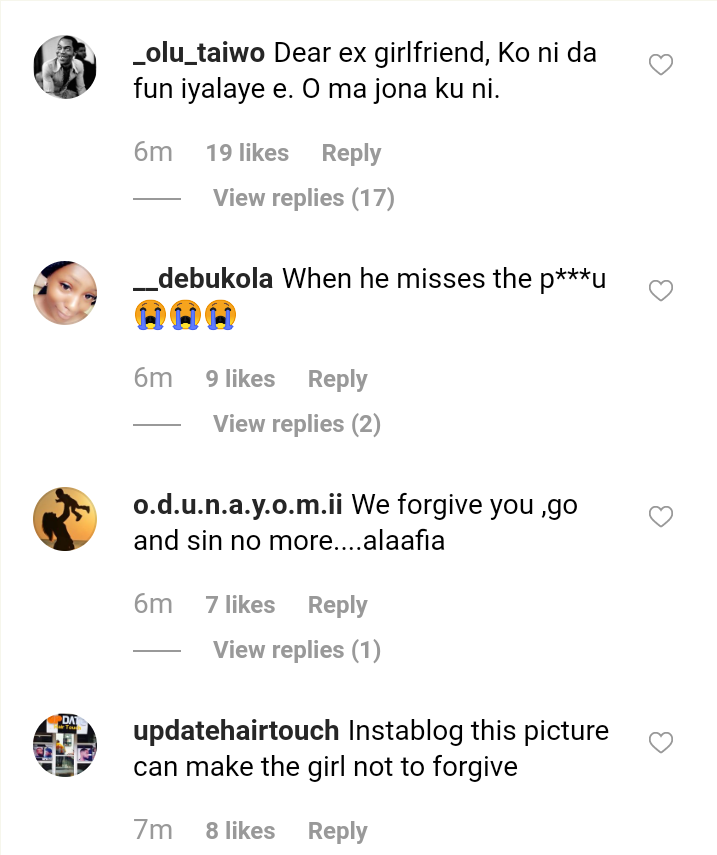View the 19 likes list
The width and height of the screenshot is (717, 855).
[247, 153]
